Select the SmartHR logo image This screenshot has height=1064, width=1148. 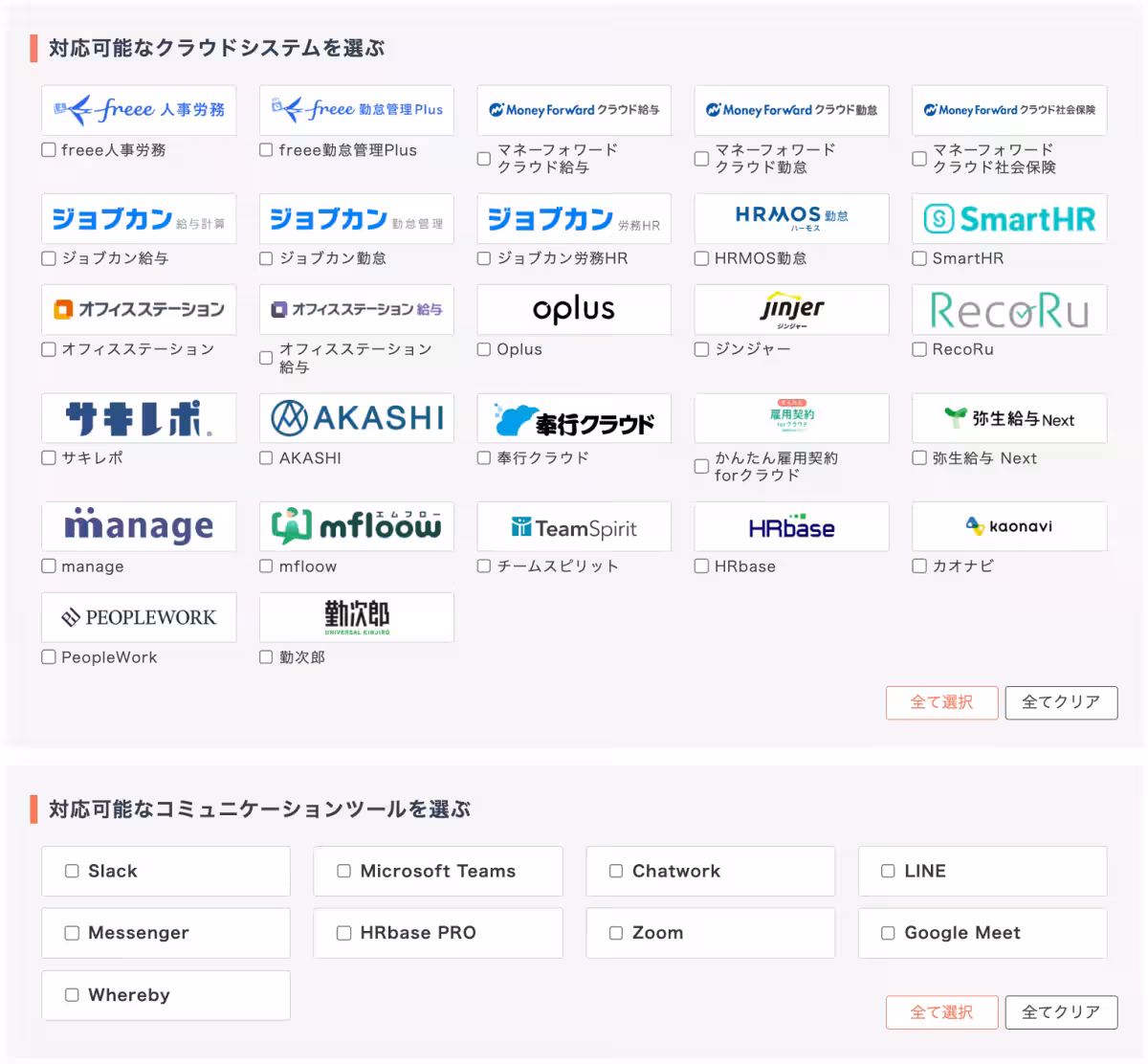[1009, 219]
